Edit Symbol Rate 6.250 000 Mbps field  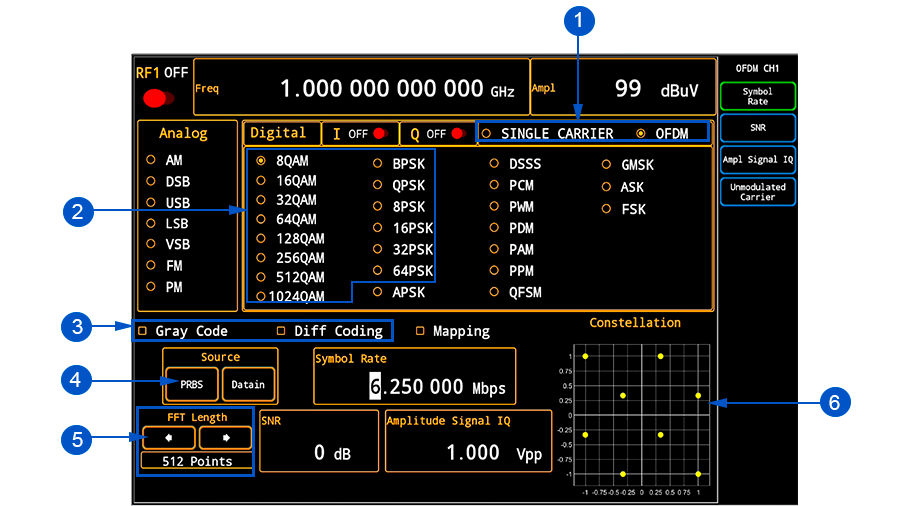[415, 376]
